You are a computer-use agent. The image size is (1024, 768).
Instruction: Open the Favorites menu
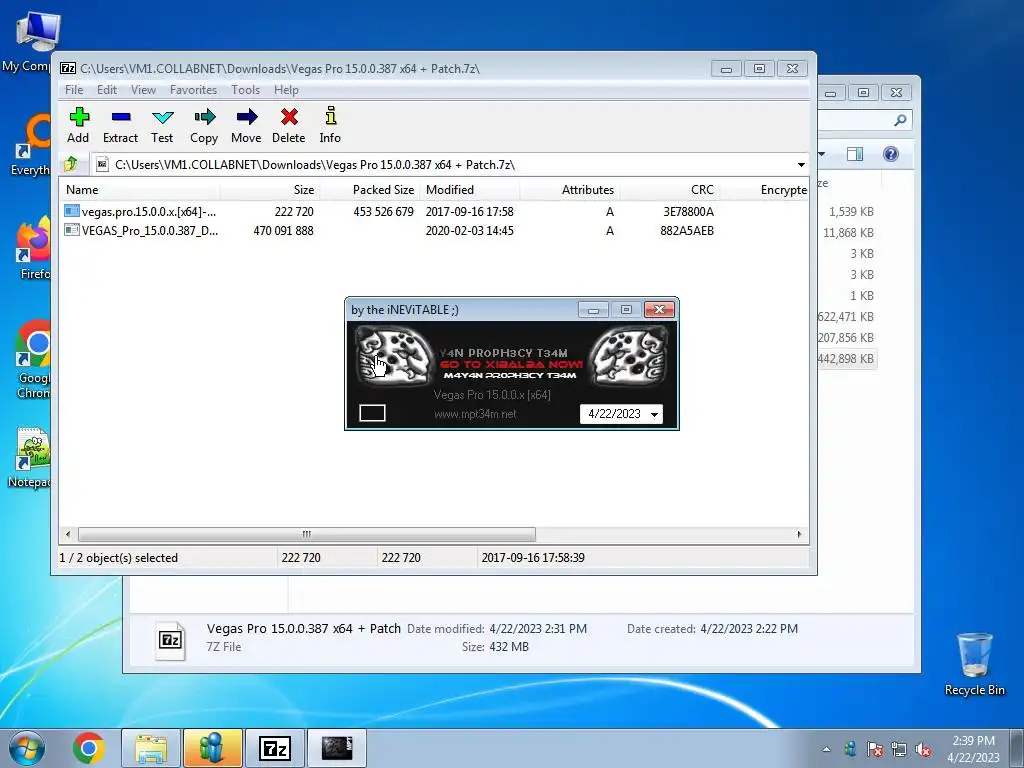pos(193,90)
